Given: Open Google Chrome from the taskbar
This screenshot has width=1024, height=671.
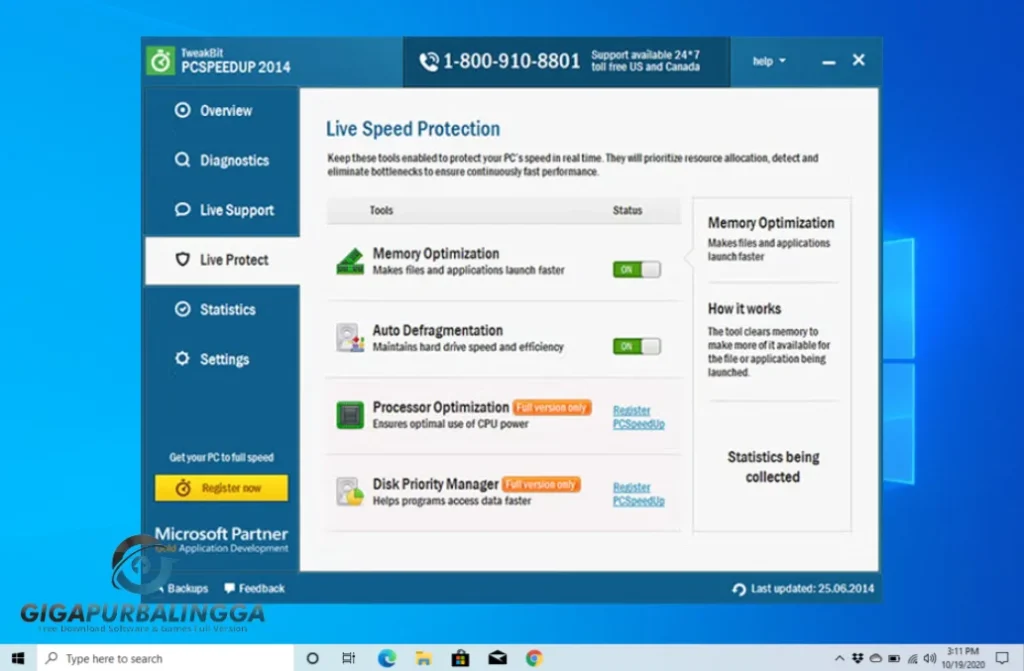Looking at the screenshot, I should pyautogui.click(x=534, y=658).
